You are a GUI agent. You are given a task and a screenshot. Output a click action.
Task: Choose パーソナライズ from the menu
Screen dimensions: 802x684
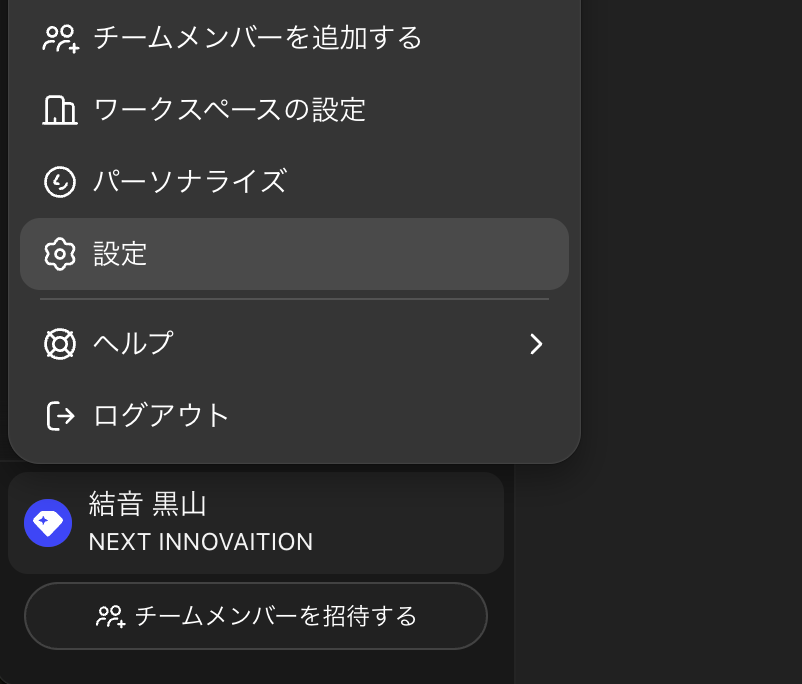[190, 182]
